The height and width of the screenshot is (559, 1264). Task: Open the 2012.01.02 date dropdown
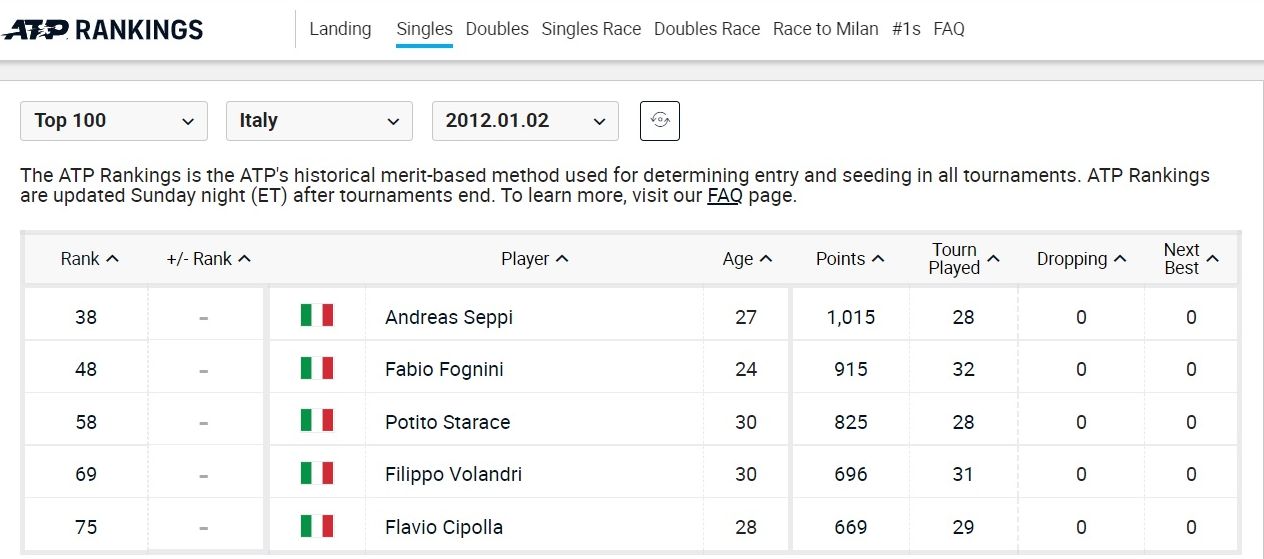pos(525,121)
